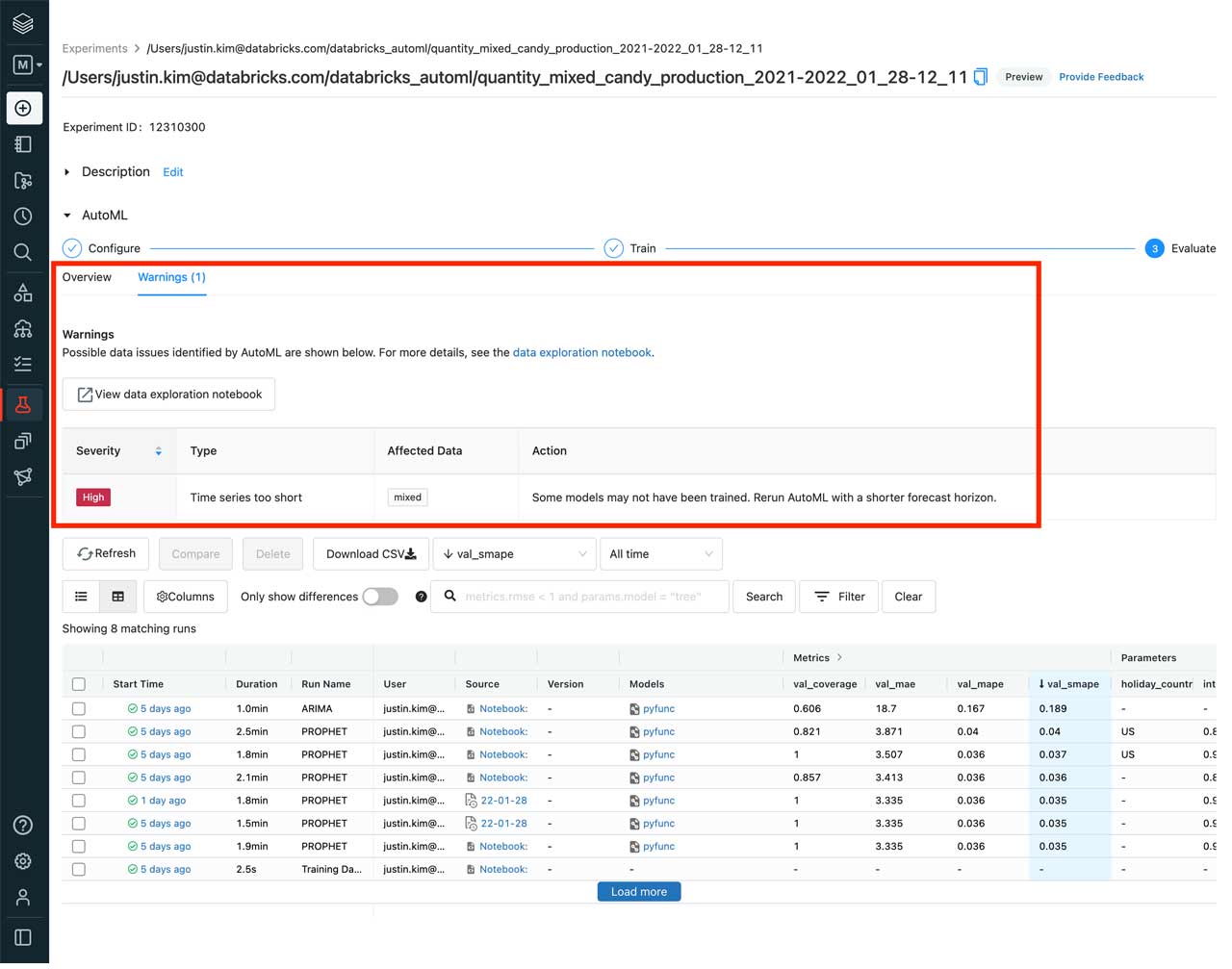Copy experiment path using the copy icon
Viewport: 1232px width, 969px height.
click(981, 77)
